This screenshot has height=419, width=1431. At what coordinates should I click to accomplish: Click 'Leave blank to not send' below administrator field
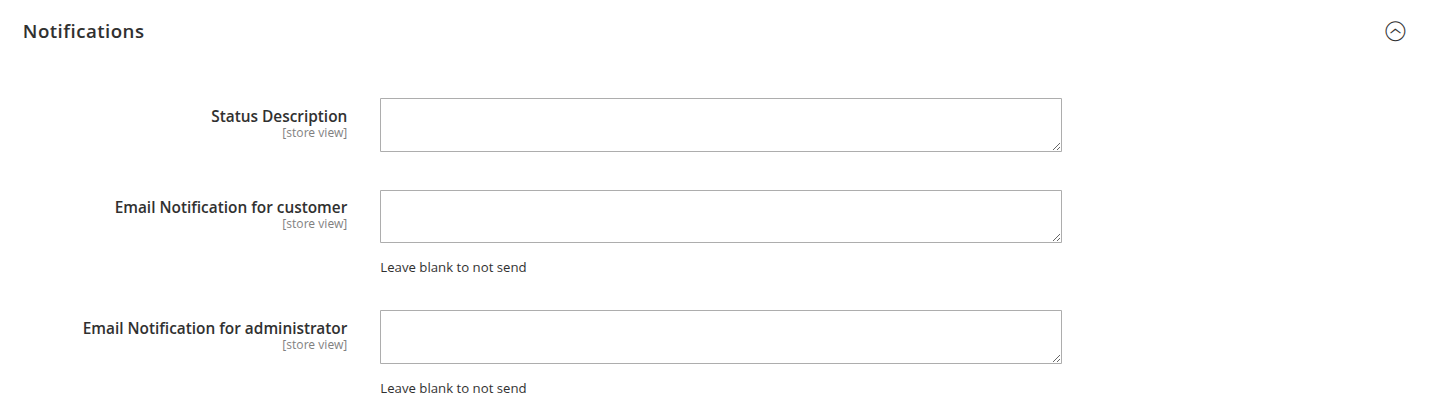[453, 388]
